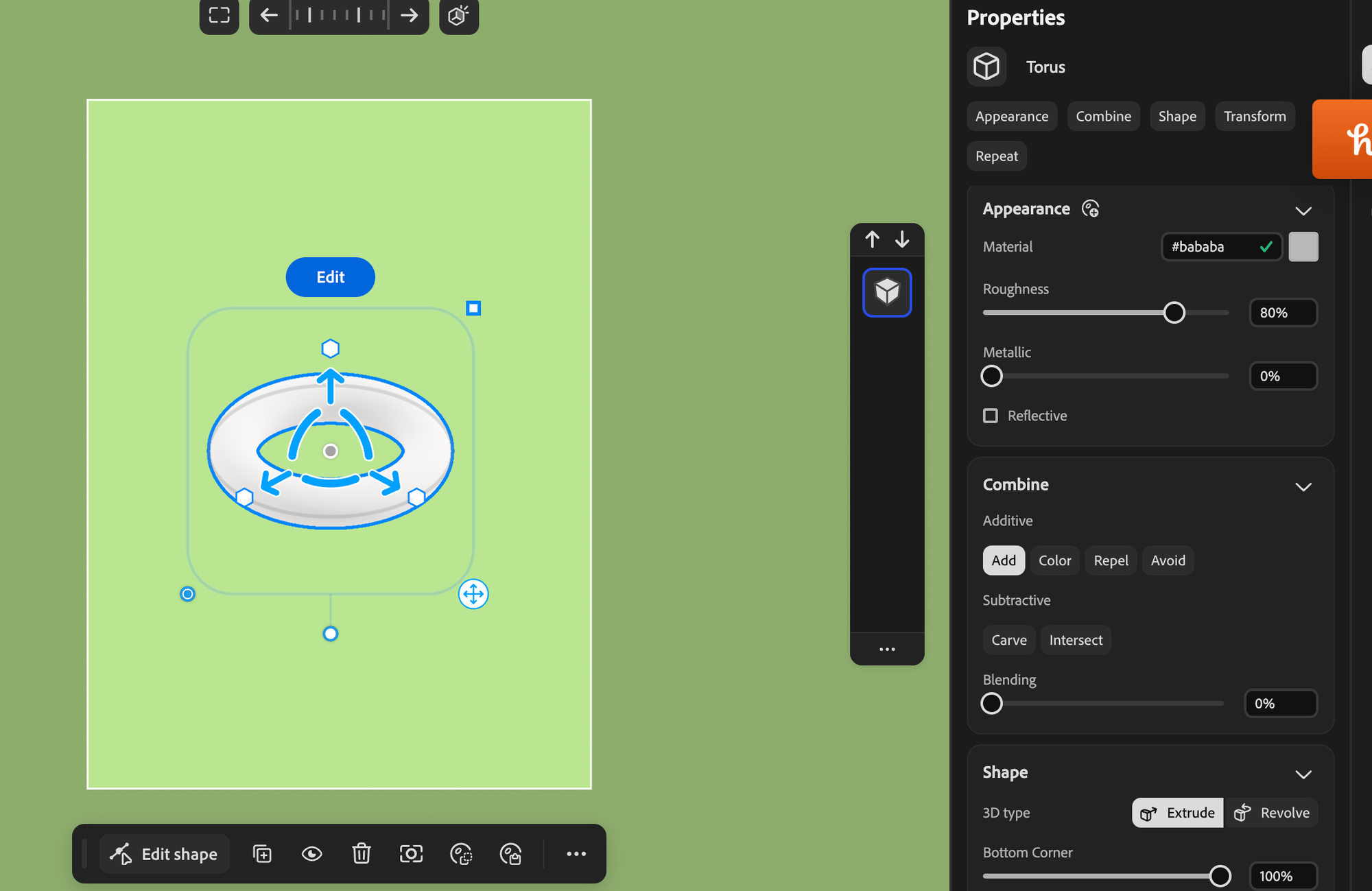
Task: Toggle shape visibility with the eye icon
Action: [312, 854]
